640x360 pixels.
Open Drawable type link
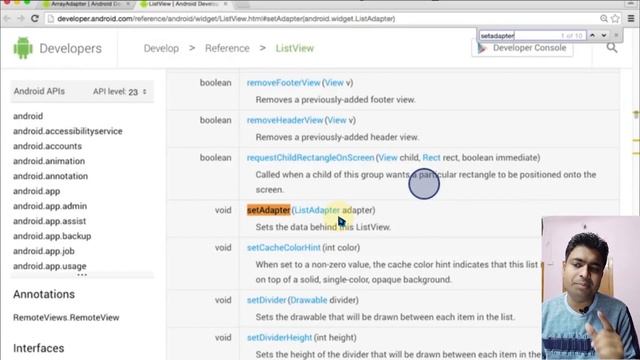[x=309, y=300]
